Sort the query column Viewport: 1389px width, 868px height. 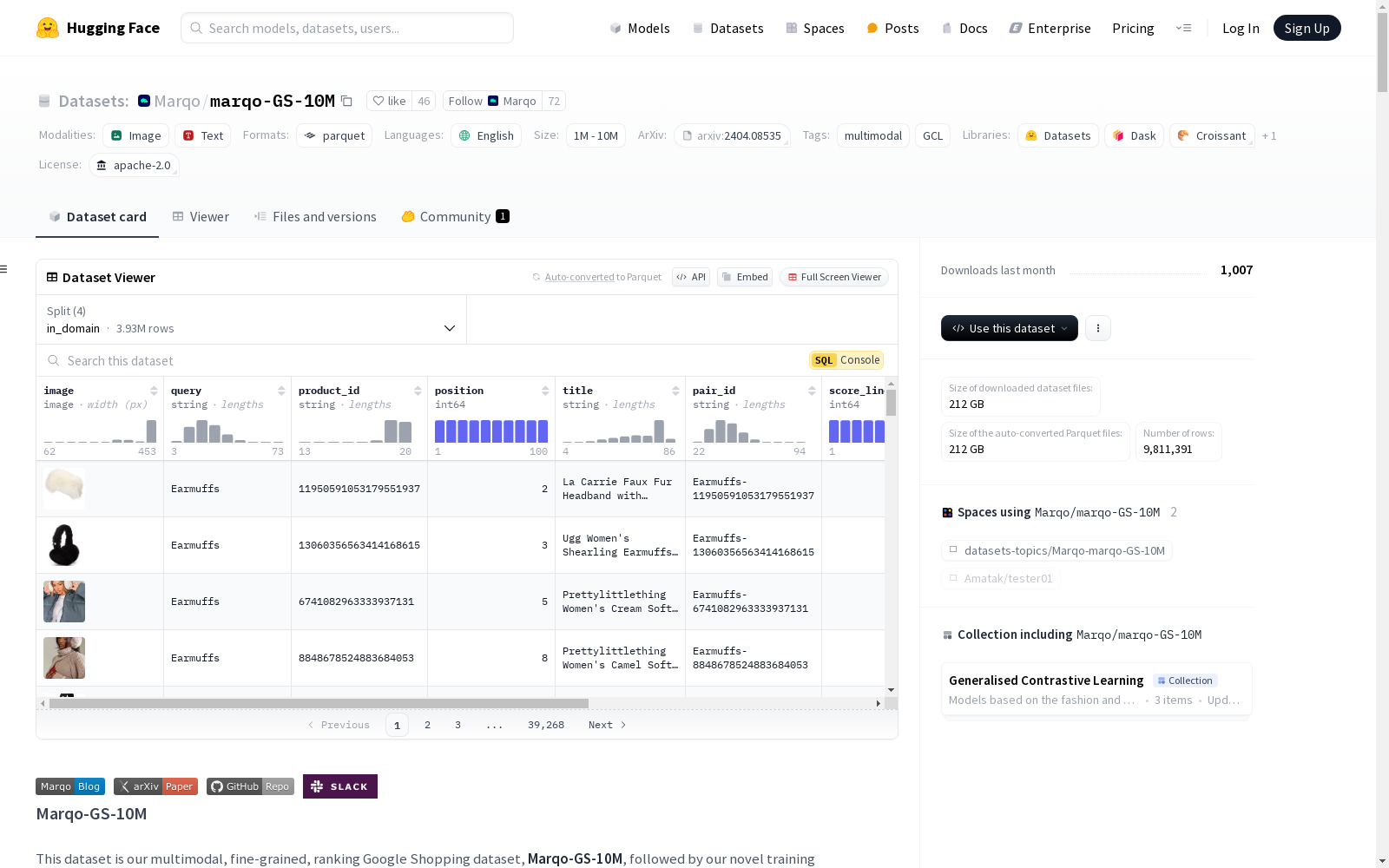281,391
